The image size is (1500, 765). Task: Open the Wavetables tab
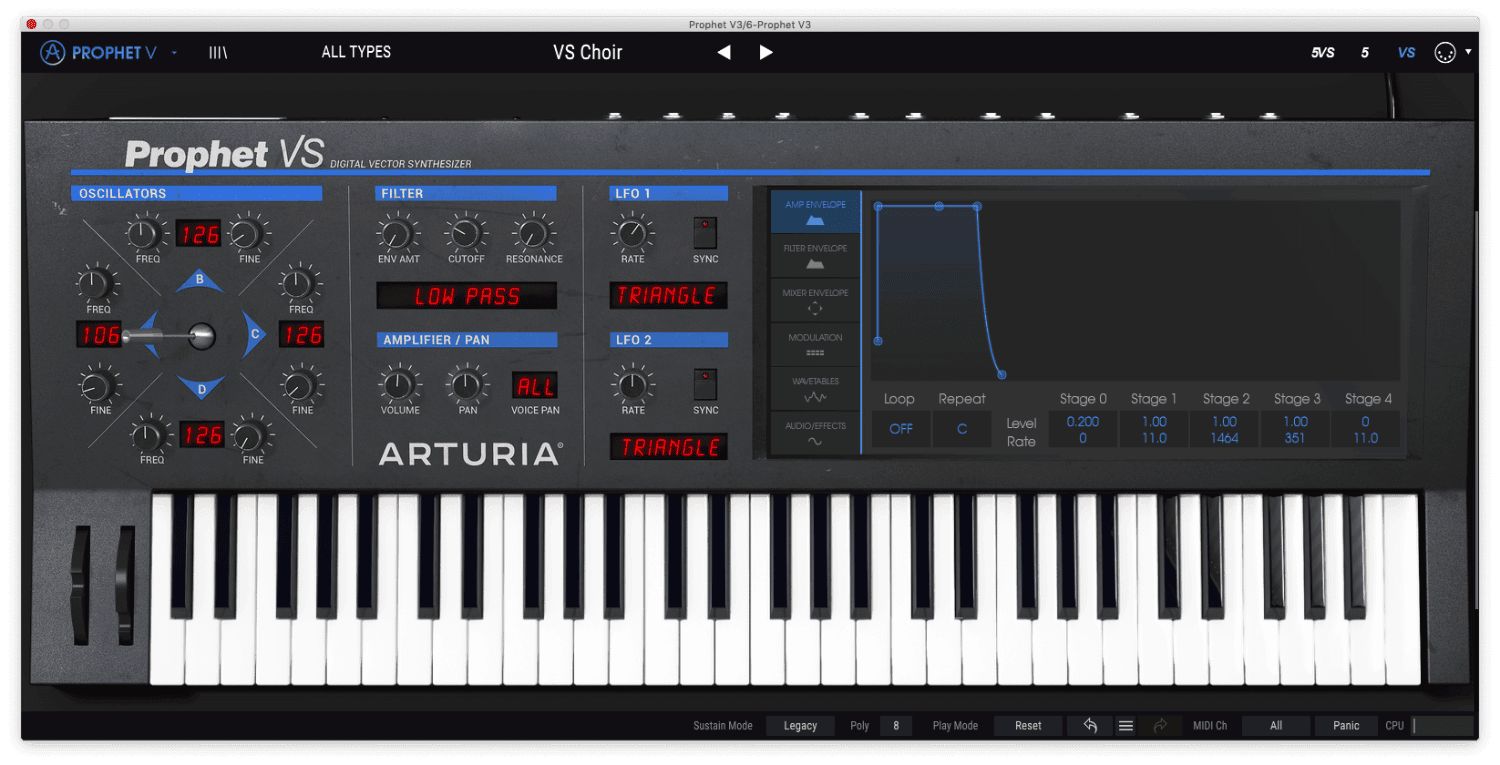(x=815, y=389)
